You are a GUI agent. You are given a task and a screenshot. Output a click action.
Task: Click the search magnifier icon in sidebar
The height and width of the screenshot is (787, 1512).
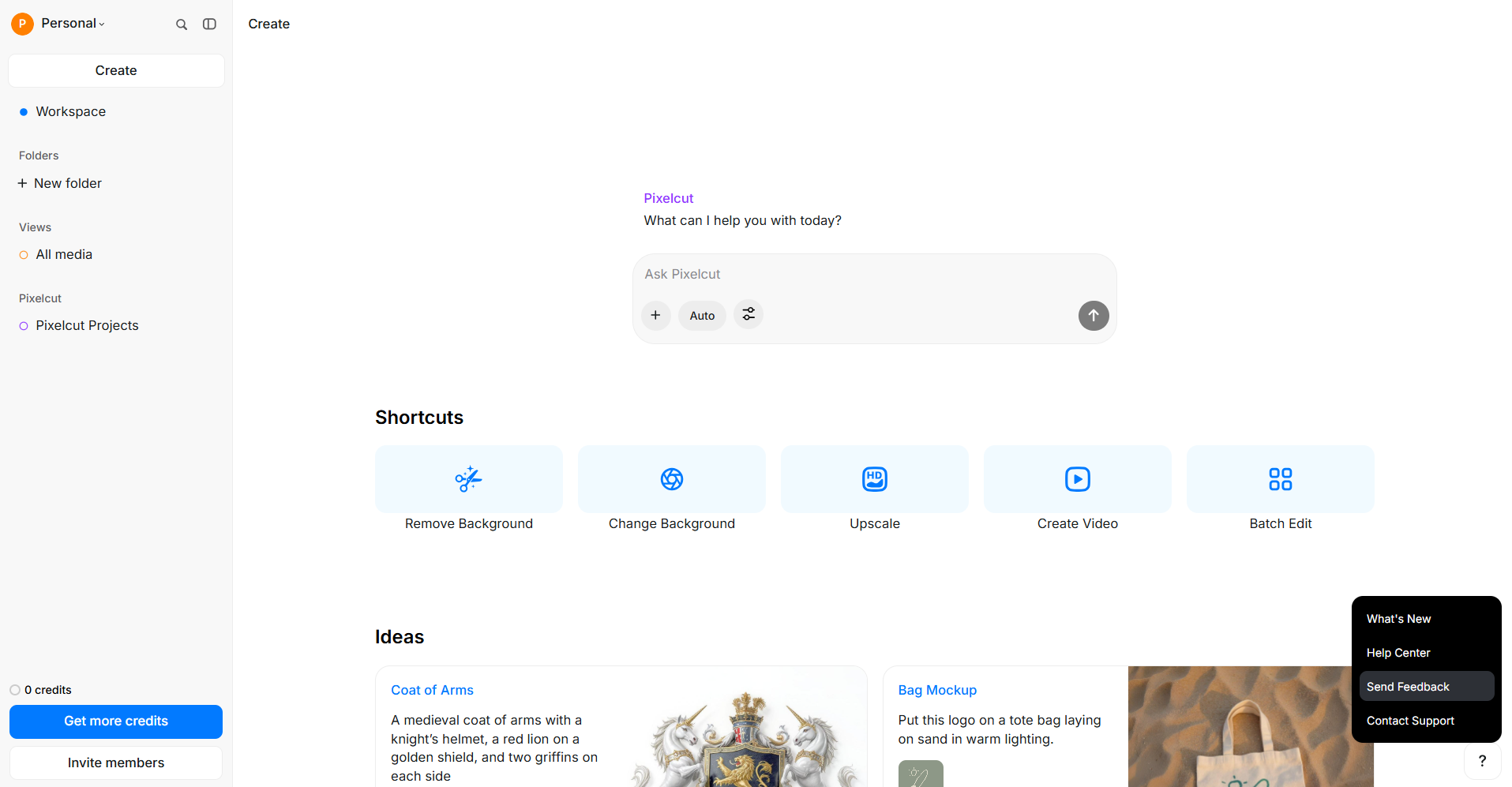pos(182,24)
